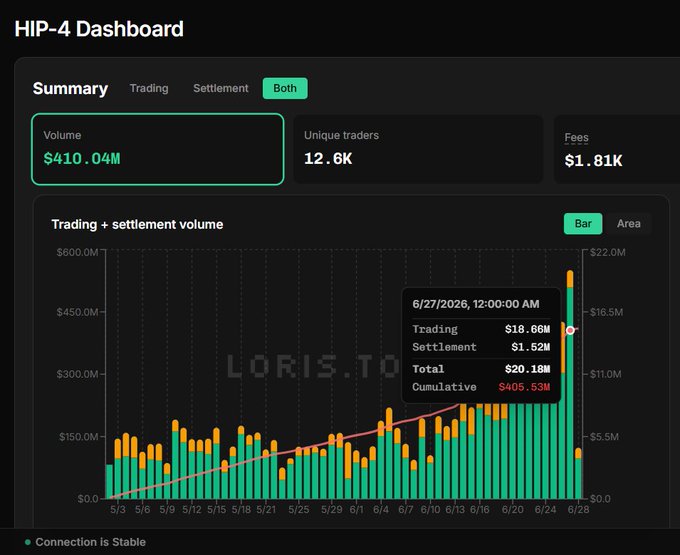Click the 6/28 date axis label

(579, 509)
